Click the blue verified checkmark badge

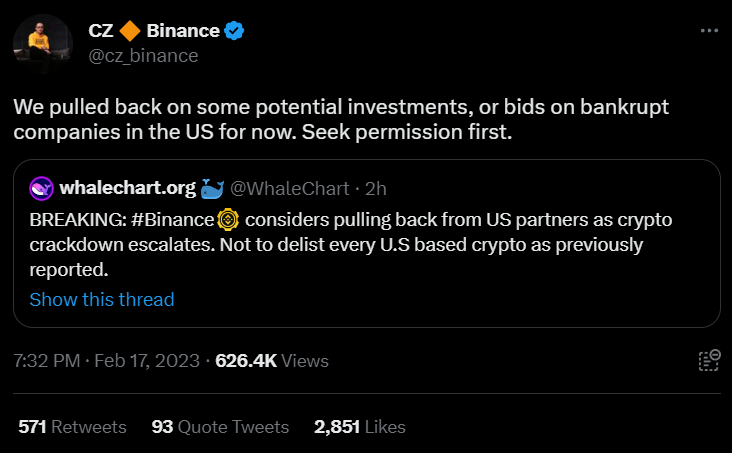(234, 31)
